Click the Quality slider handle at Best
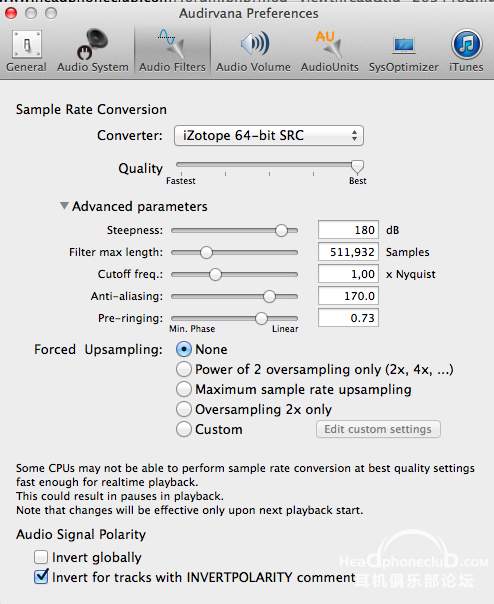This screenshot has width=494, height=604. coord(357,167)
